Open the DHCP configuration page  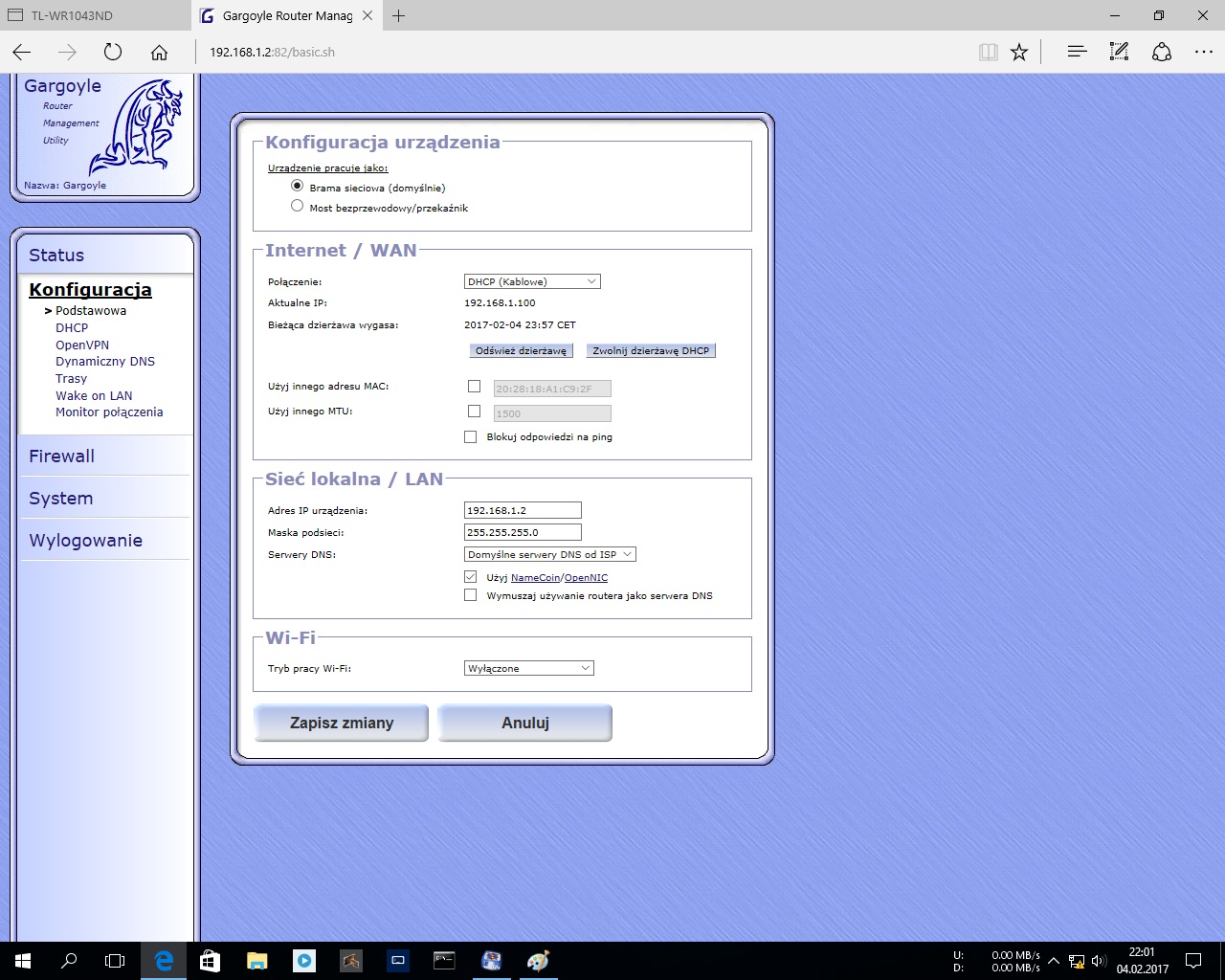tap(72, 327)
